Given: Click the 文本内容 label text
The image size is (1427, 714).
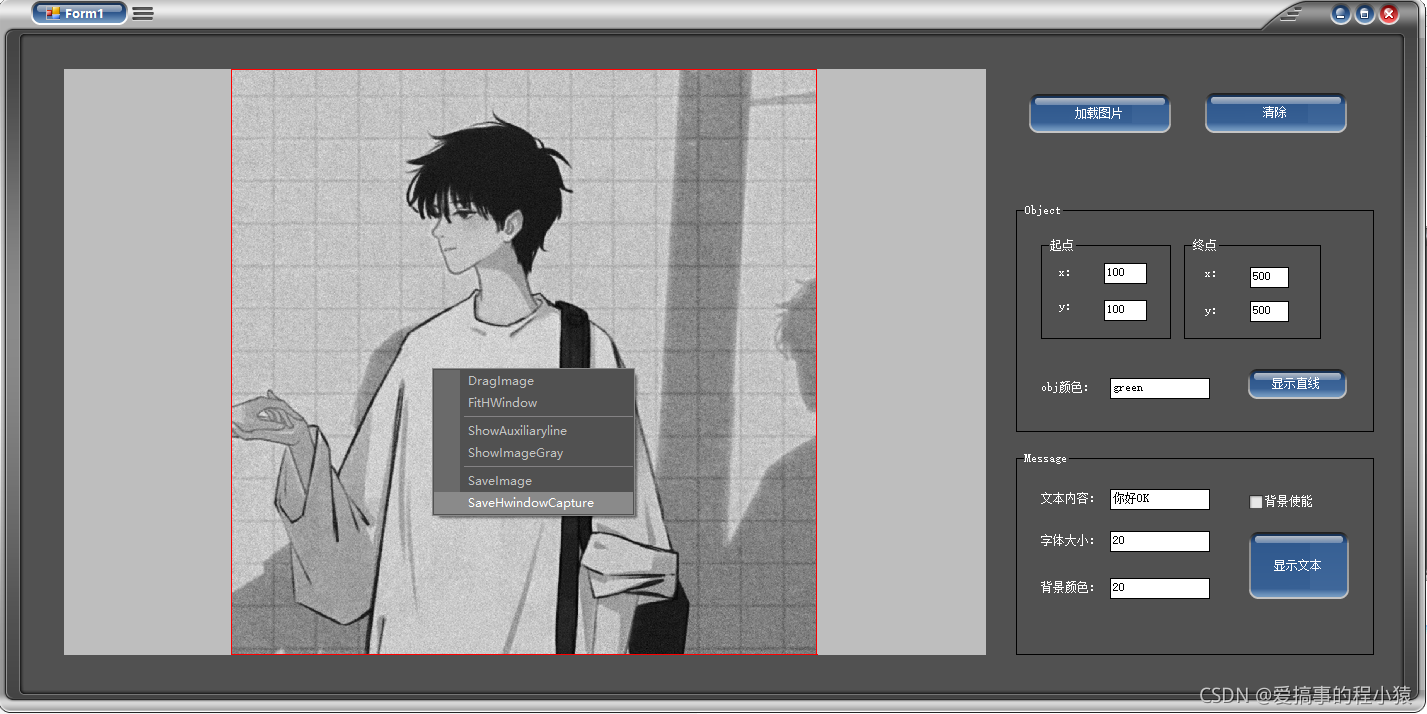Looking at the screenshot, I should [1067, 498].
